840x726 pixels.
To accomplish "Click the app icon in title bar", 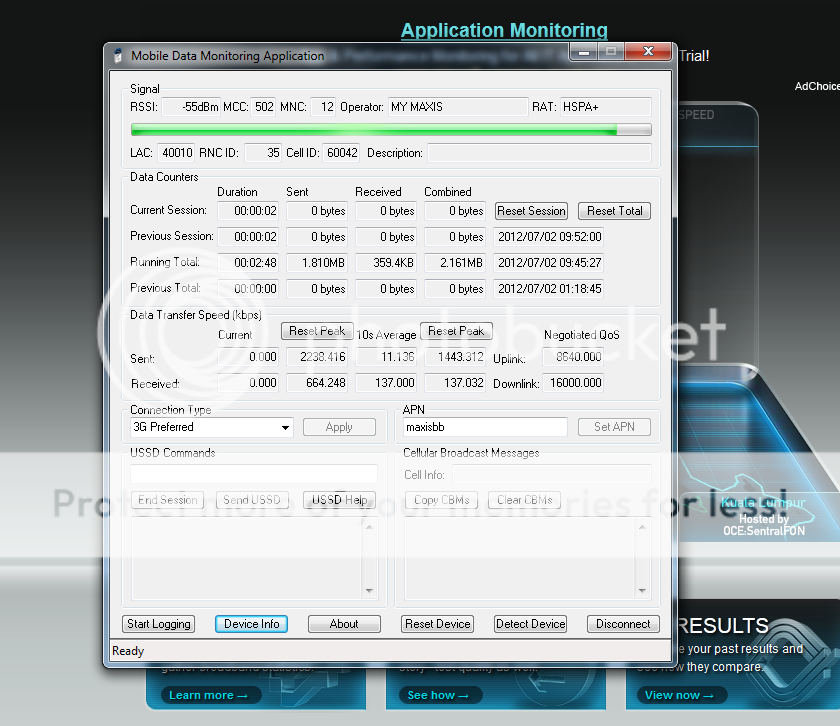I will [118, 56].
